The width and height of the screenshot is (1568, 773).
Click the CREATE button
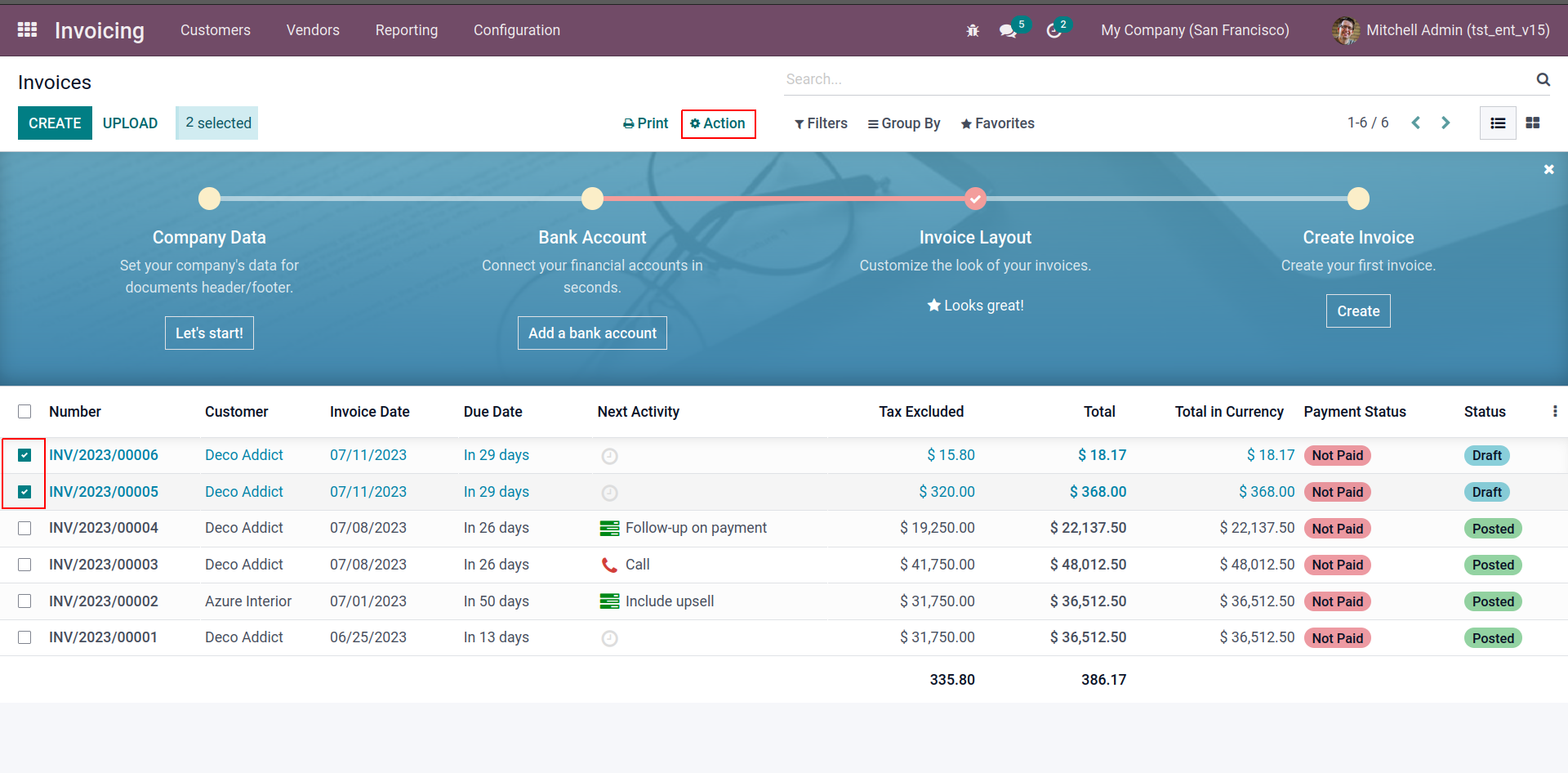[x=55, y=123]
